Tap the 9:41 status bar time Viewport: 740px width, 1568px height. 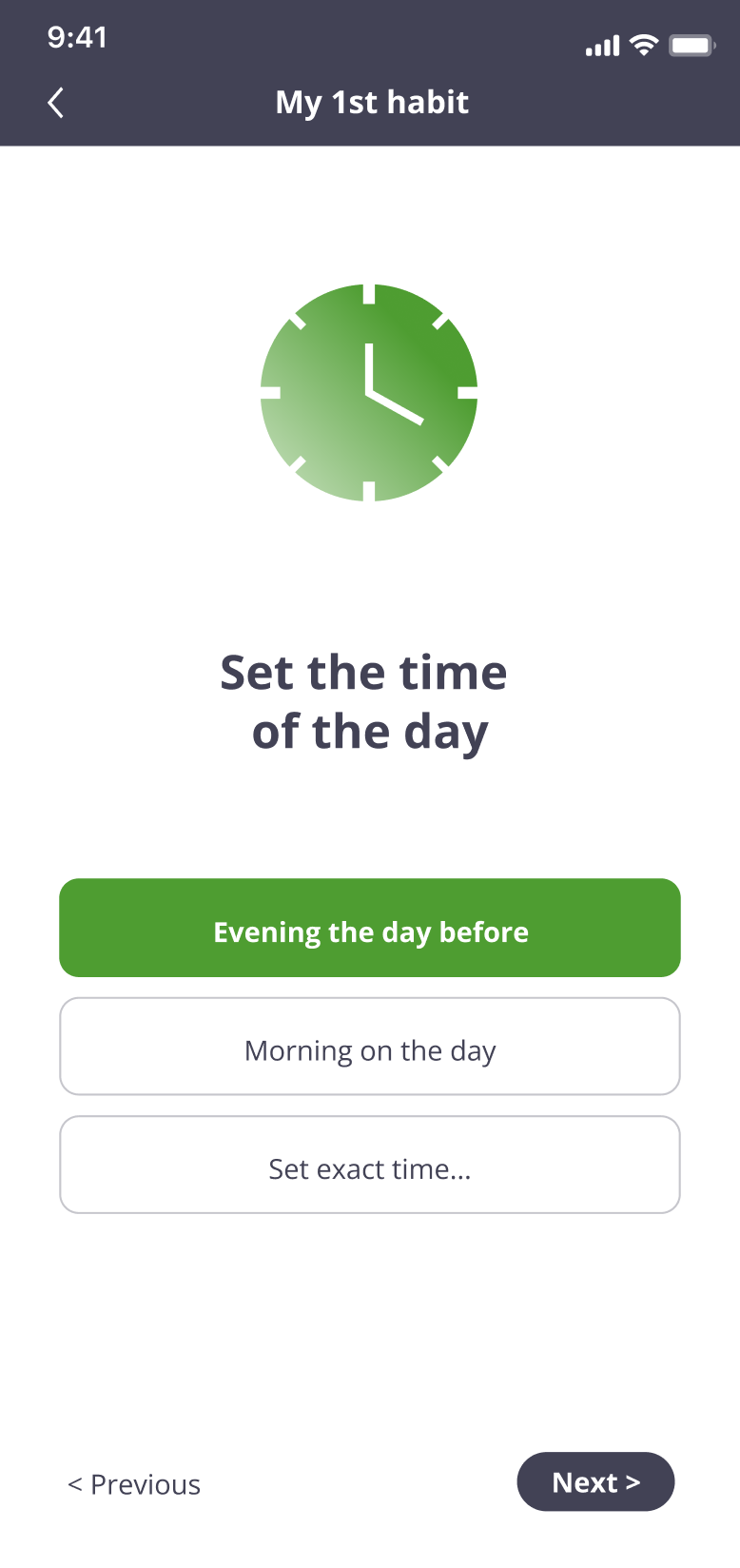(77, 38)
